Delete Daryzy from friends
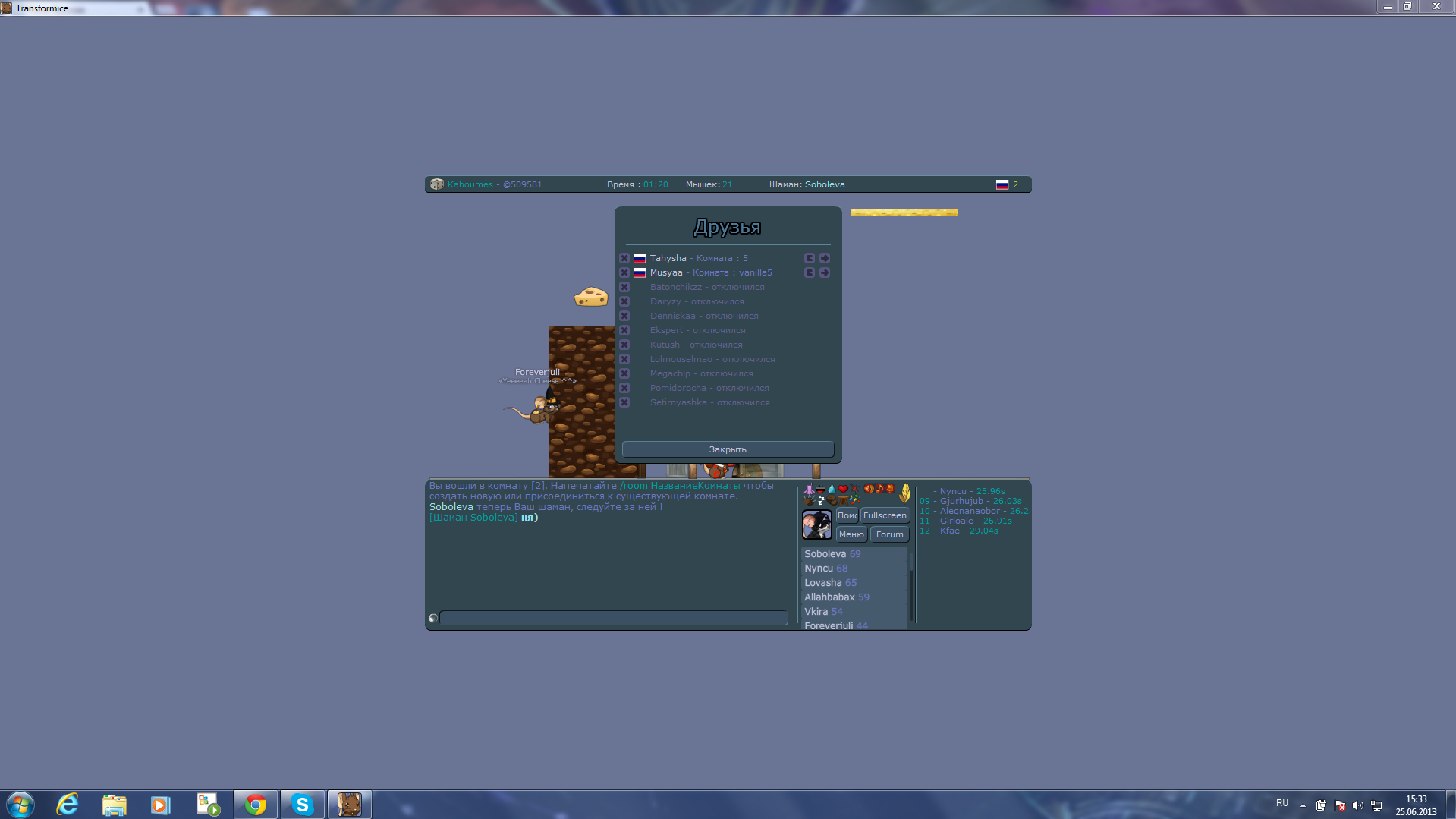 click(x=624, y=301)
